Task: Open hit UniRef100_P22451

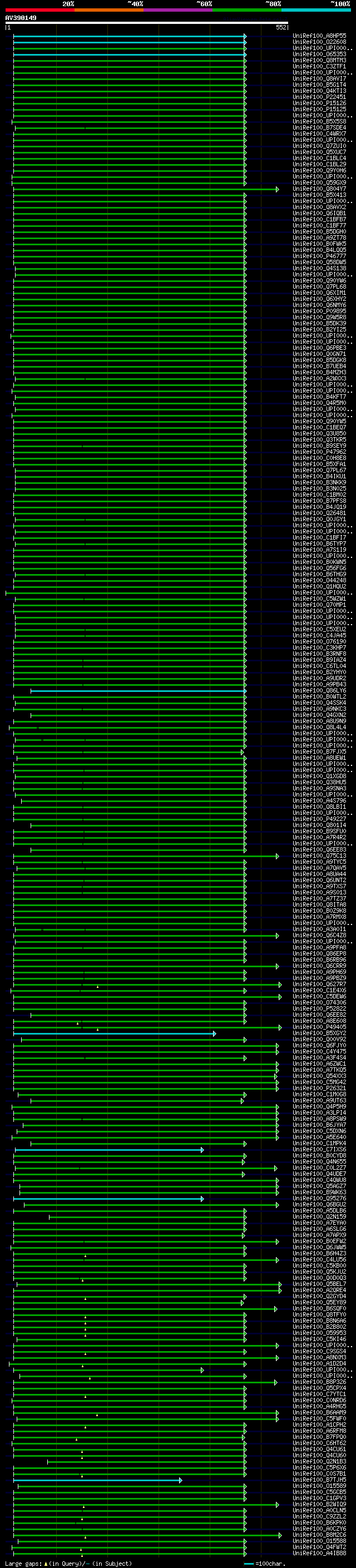Action: pos(319,97)
